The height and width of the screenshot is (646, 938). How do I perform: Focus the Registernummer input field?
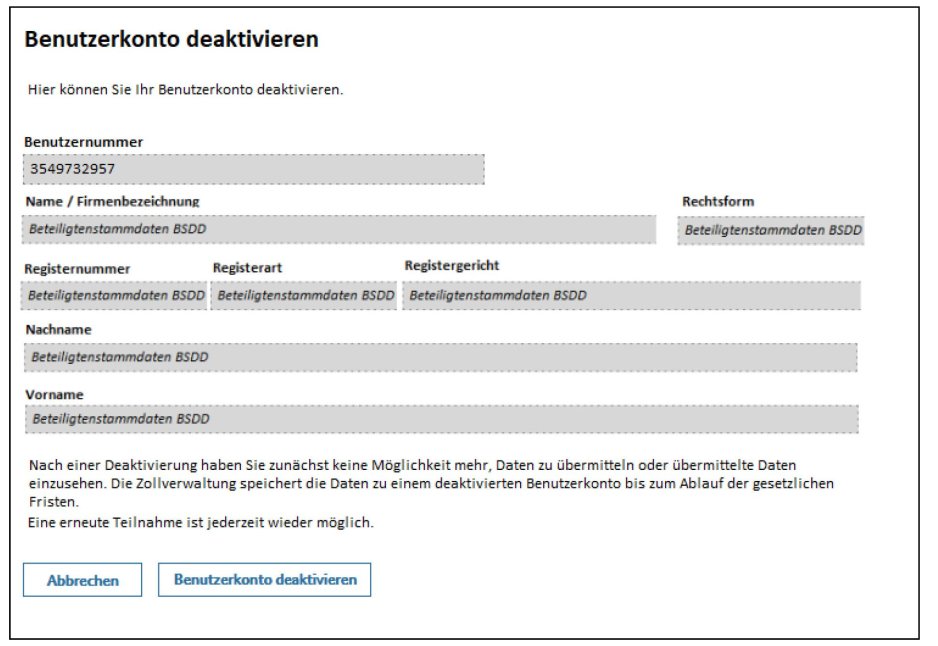click(x=114, y=296)
